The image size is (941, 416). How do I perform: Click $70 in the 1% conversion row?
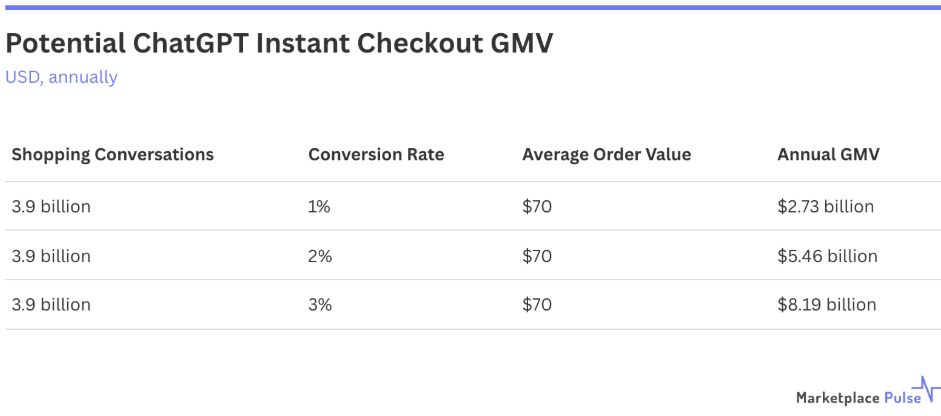(x=537, y=207)
